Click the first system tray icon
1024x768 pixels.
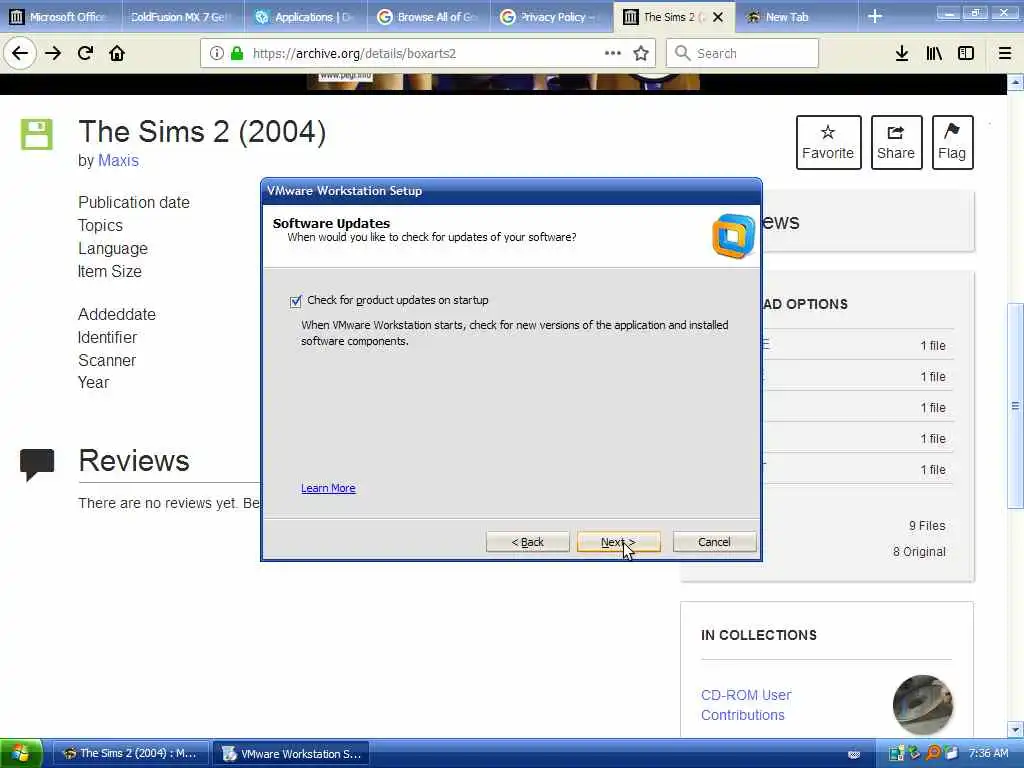click(x=897, y=753)
